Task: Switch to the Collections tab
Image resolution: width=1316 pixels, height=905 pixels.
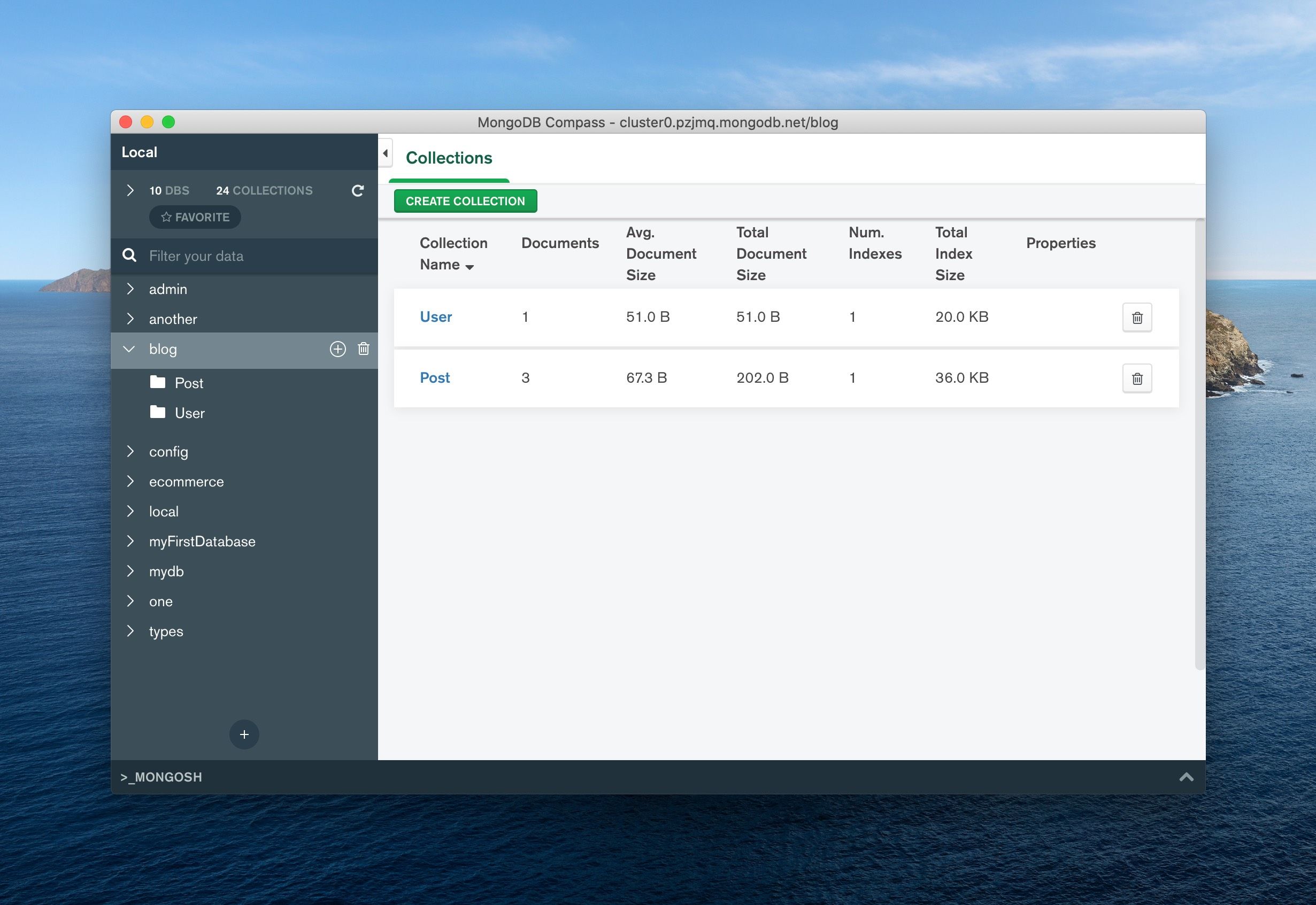Action: click(449, 158)
